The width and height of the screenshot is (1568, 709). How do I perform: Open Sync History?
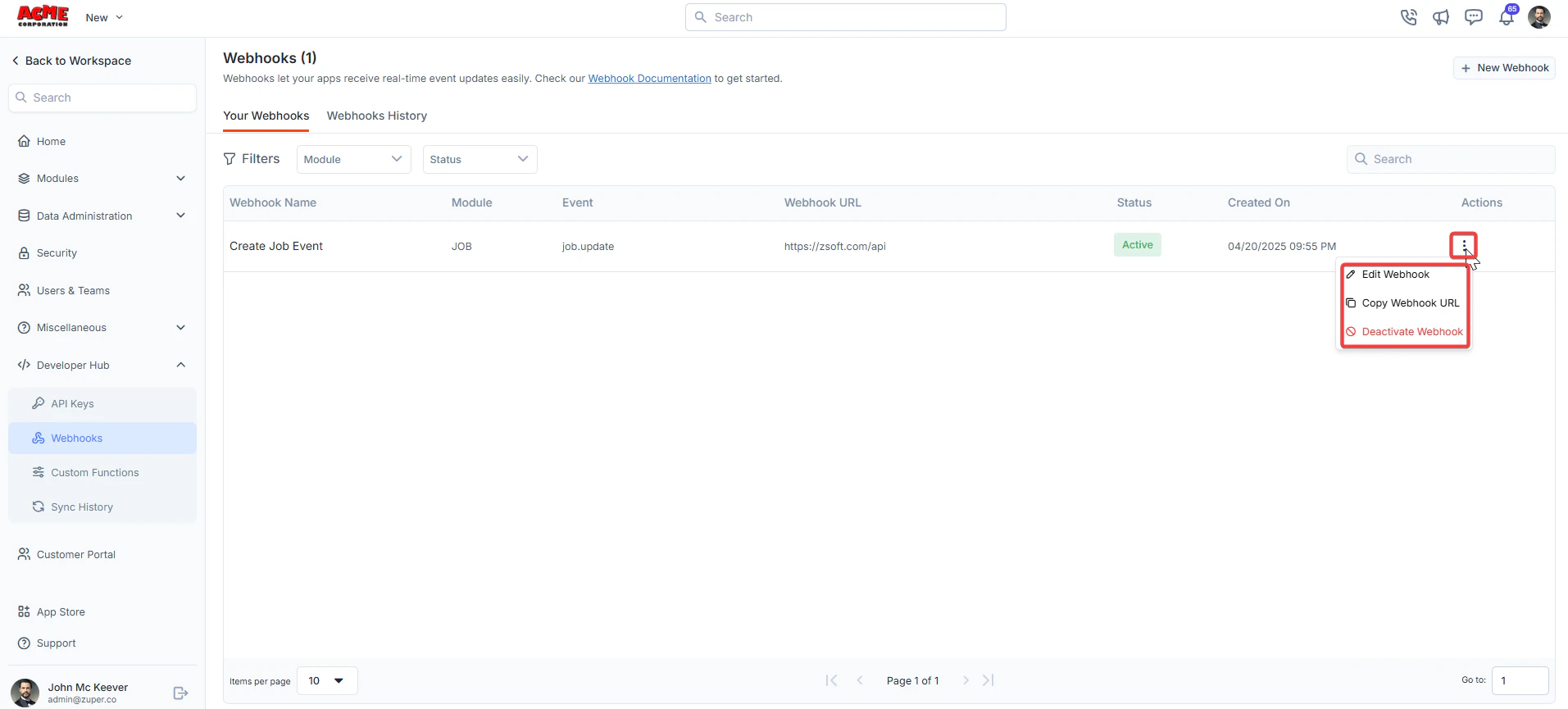pyautogui.click(x=81, y=507)
